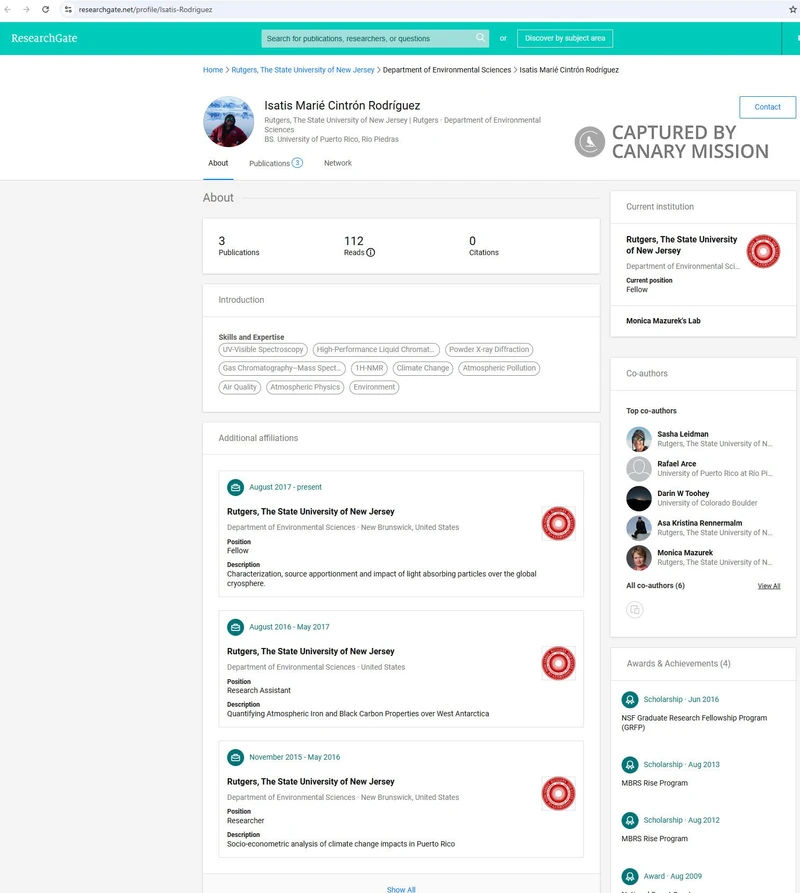Click Discover by subject area button
800x893 pixels.
coord(565,38)
